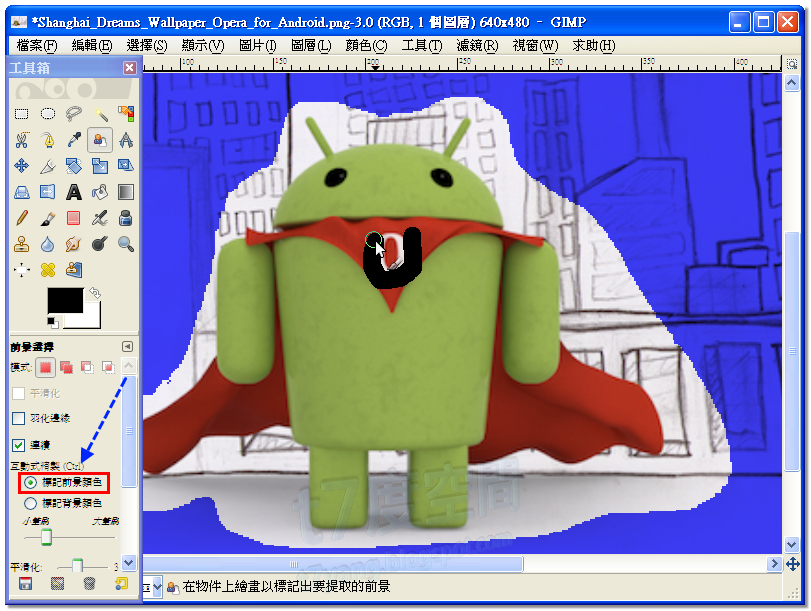Select the Shear tool
Image resolution: width=811 pixels, height=611 pixels.
[x=126, y=166]
